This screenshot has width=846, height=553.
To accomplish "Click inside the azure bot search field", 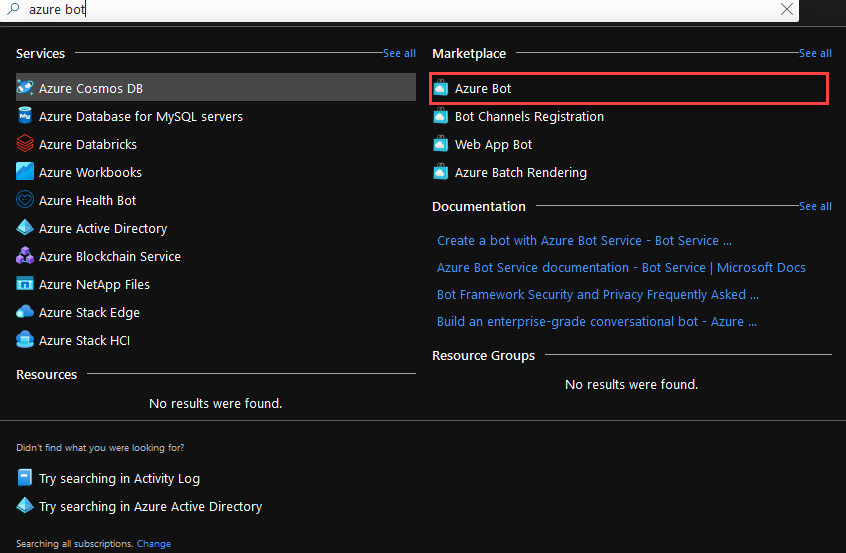I will point(399,9).
